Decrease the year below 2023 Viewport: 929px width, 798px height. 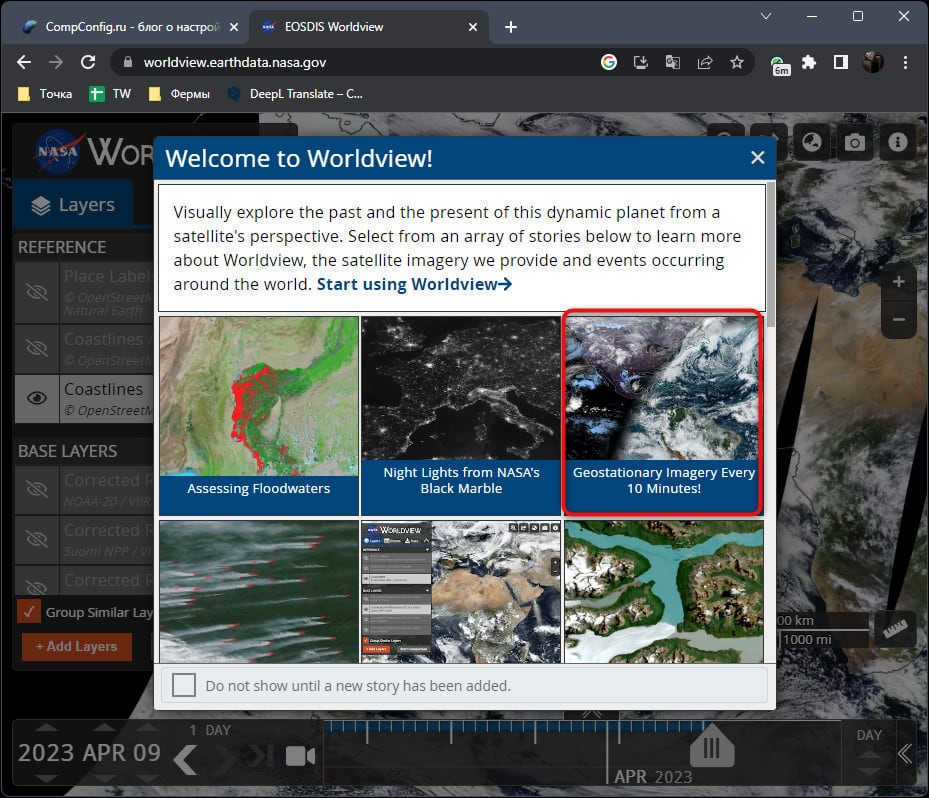46,778
